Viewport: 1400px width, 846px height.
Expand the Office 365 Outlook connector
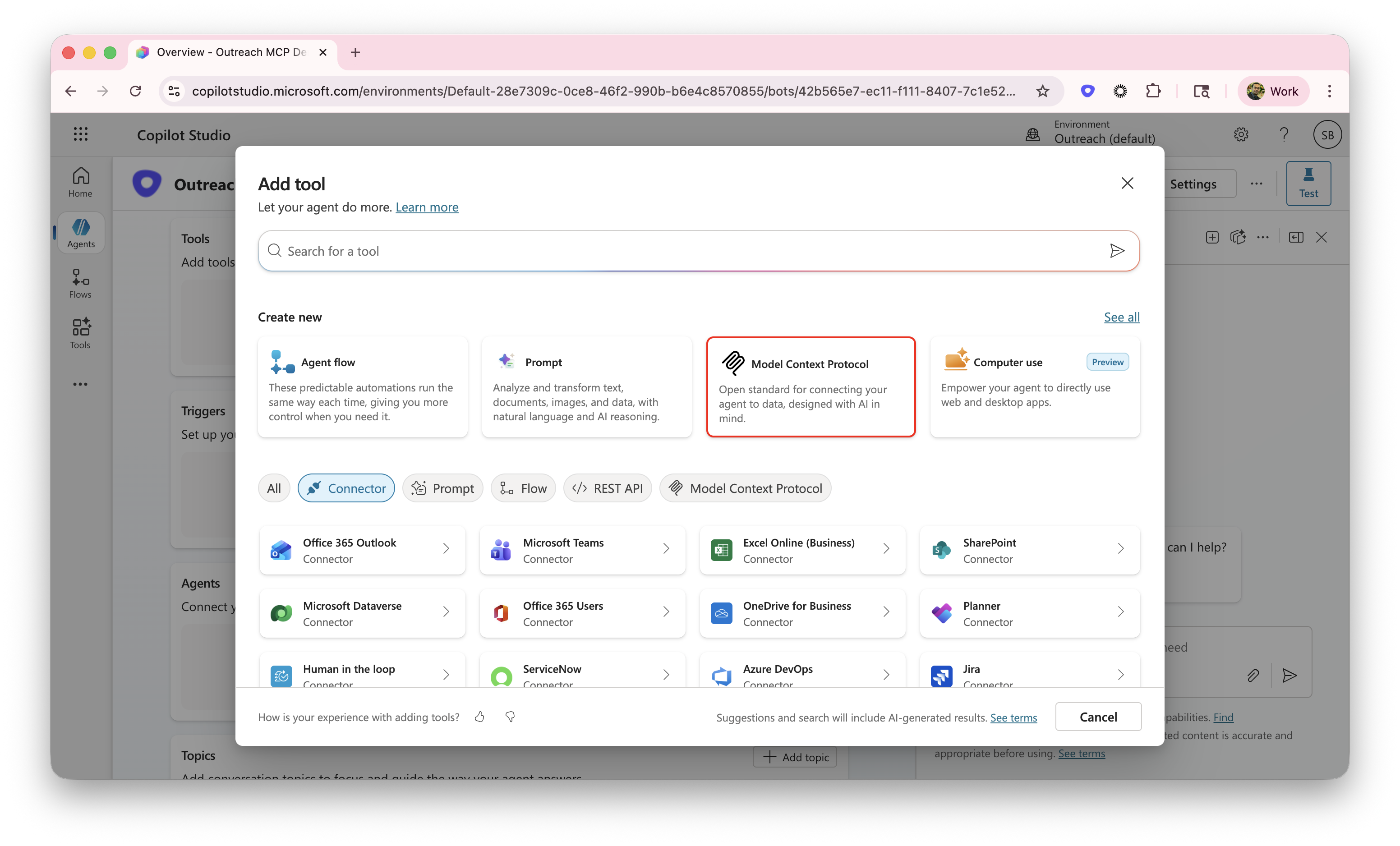[x=363, y=550]
